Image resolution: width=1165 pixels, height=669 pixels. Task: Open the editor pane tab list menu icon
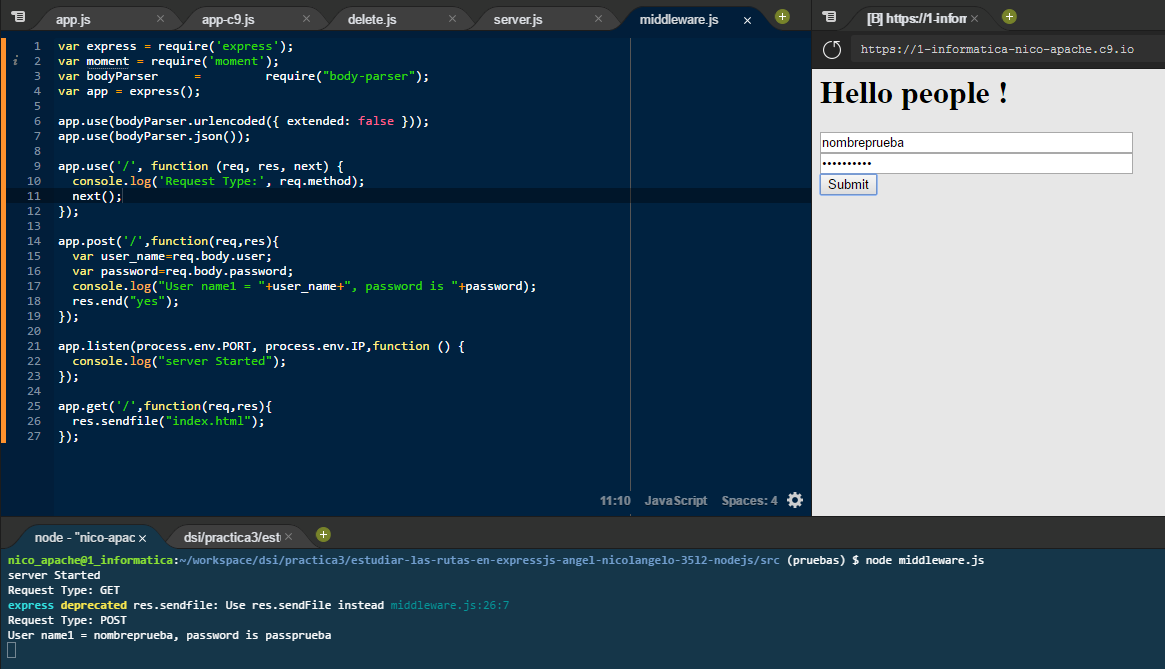(x=19, y=16)
